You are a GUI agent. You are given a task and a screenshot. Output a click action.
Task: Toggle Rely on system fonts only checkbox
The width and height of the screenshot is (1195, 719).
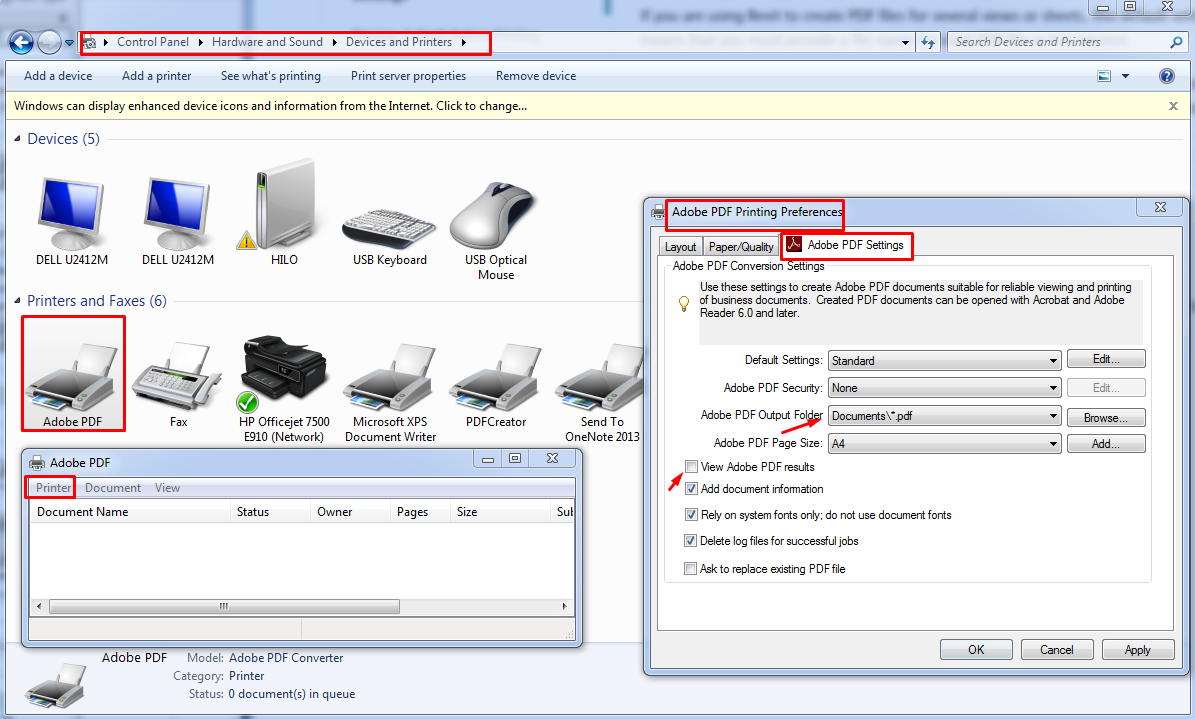[690, 515]
